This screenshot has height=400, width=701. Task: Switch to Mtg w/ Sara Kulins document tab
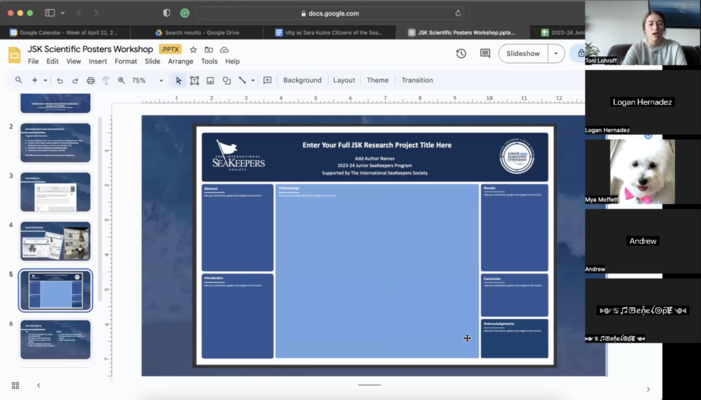tap(329, 33)
